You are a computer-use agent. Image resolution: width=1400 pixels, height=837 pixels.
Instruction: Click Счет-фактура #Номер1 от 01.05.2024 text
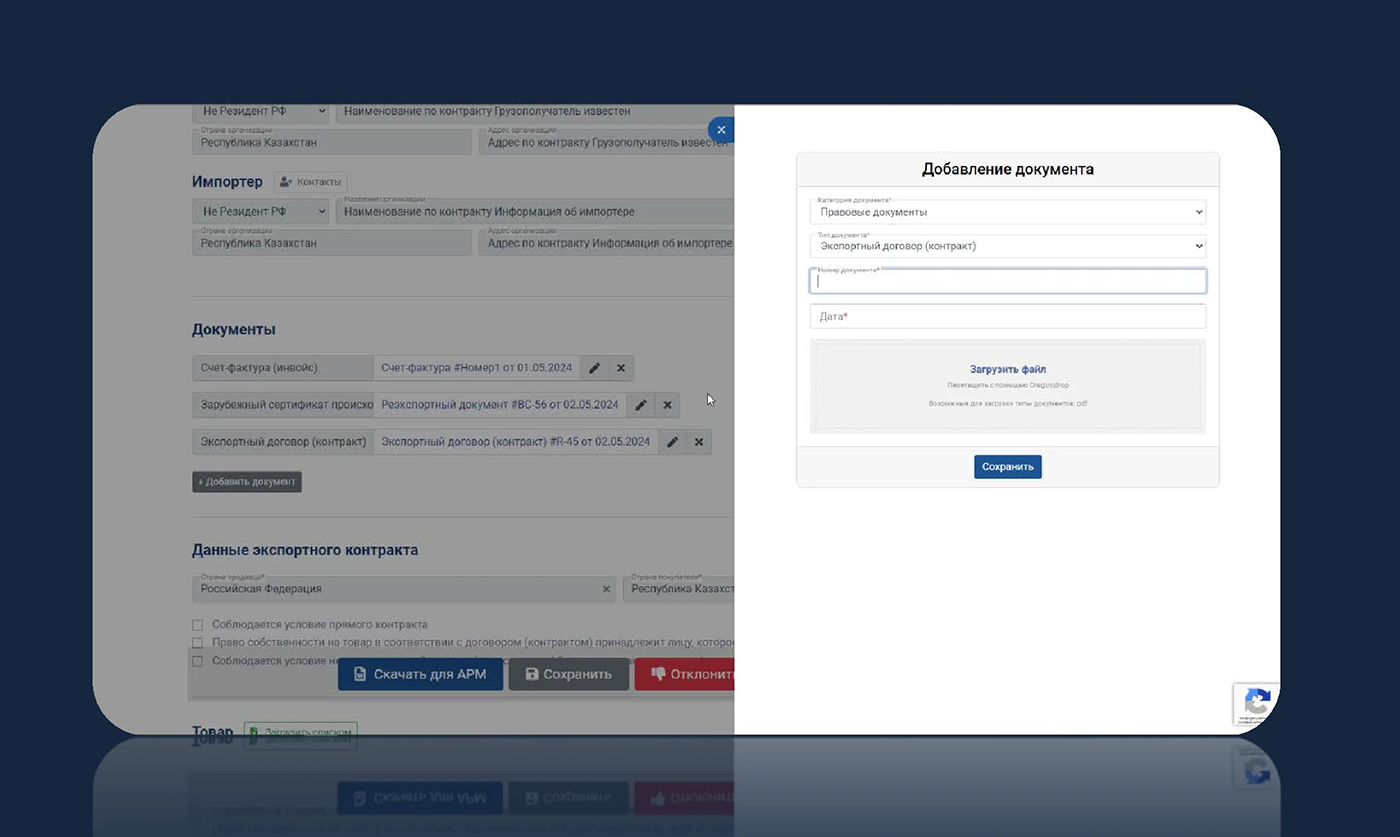click(x=477, y=368)
